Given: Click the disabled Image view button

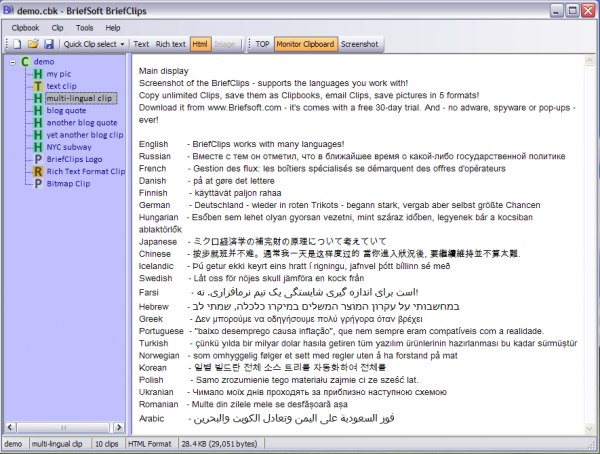Looking at the screenshot, I should [x=225, y=44].
